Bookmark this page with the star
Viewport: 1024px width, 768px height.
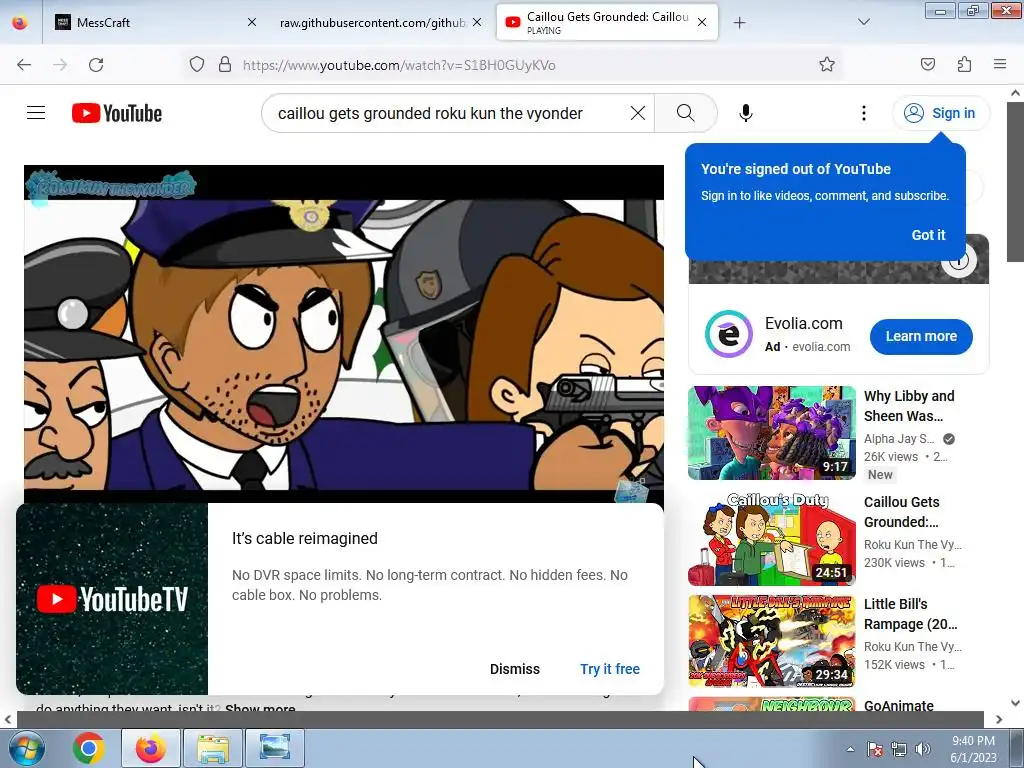coord(827,65)
